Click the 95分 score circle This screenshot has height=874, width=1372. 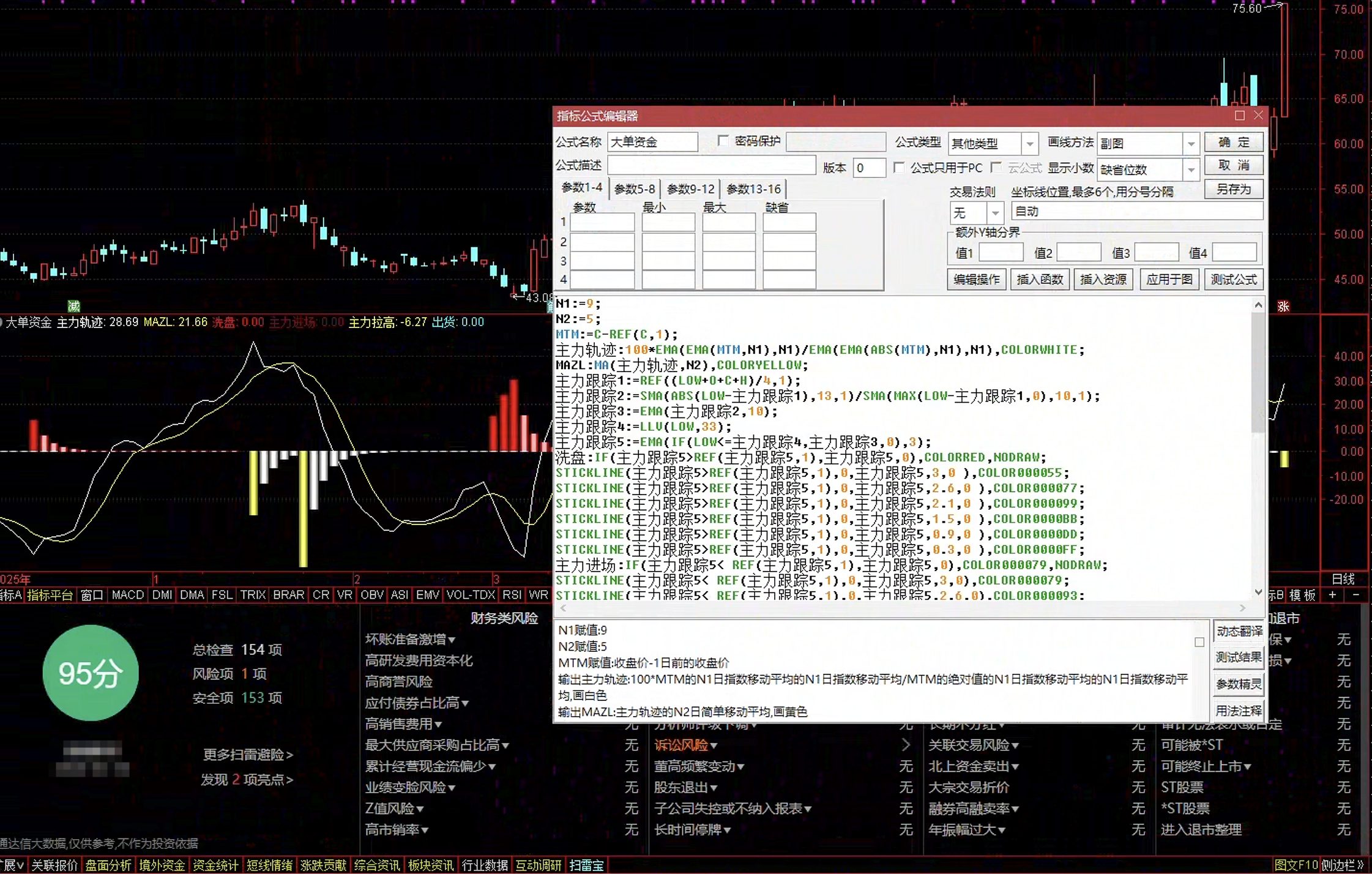point(91,673)
